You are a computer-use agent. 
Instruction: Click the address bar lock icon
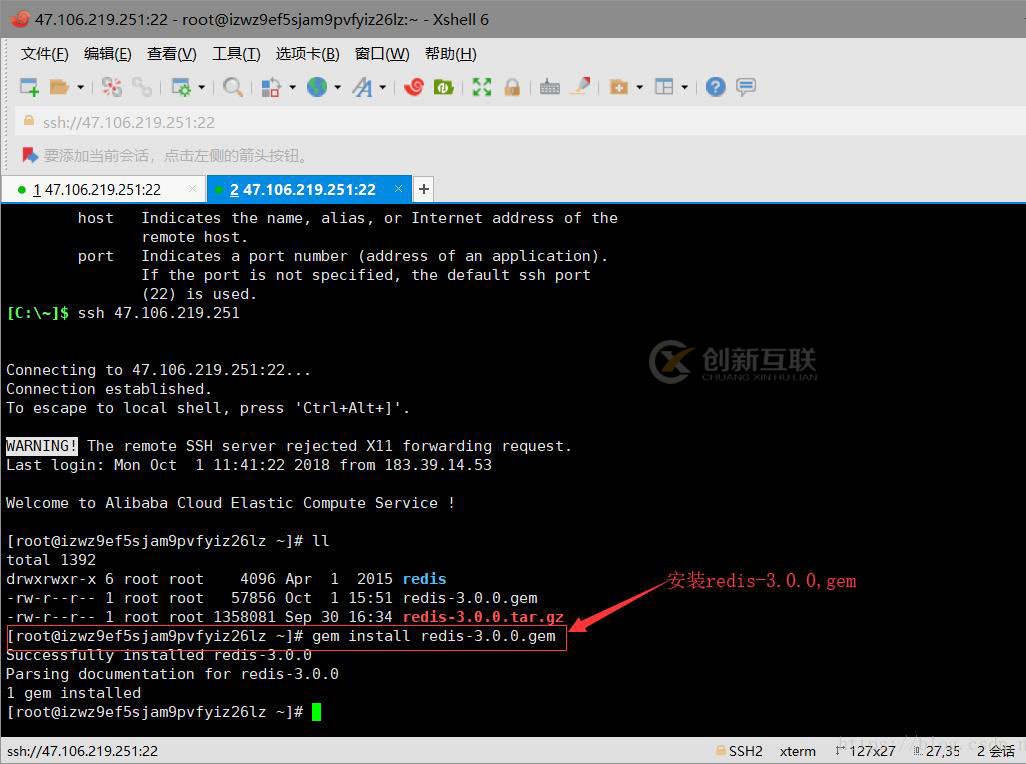point(29,121)
